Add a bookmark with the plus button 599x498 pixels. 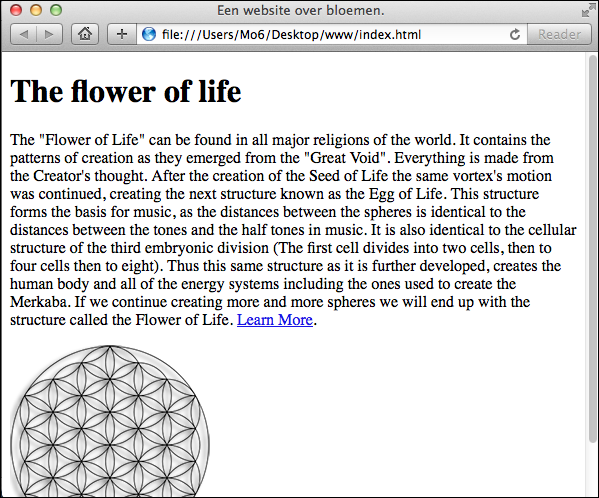pyautogui.click(x=122, y=34)
